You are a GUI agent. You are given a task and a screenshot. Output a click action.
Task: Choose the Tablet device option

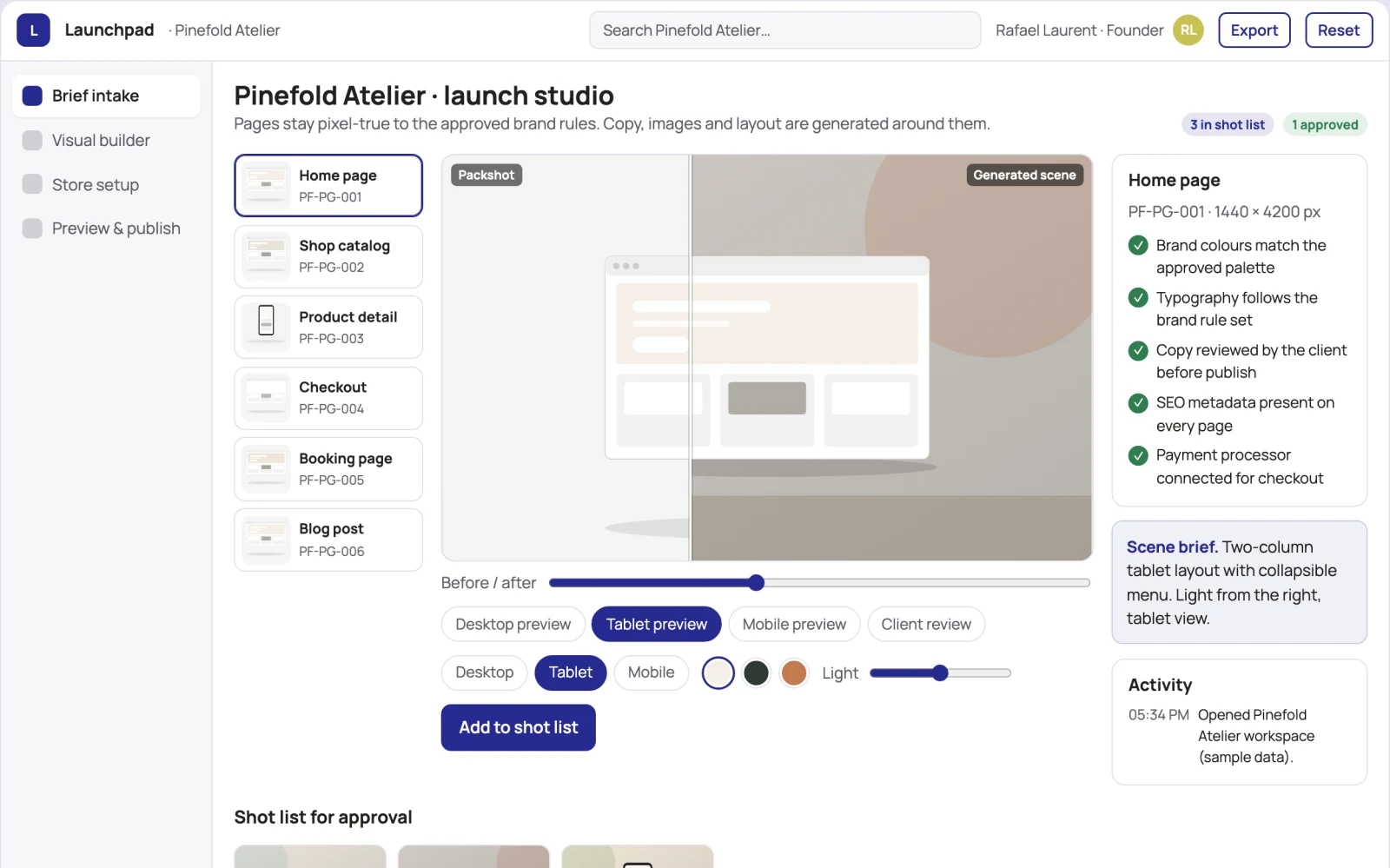[570, 673]
